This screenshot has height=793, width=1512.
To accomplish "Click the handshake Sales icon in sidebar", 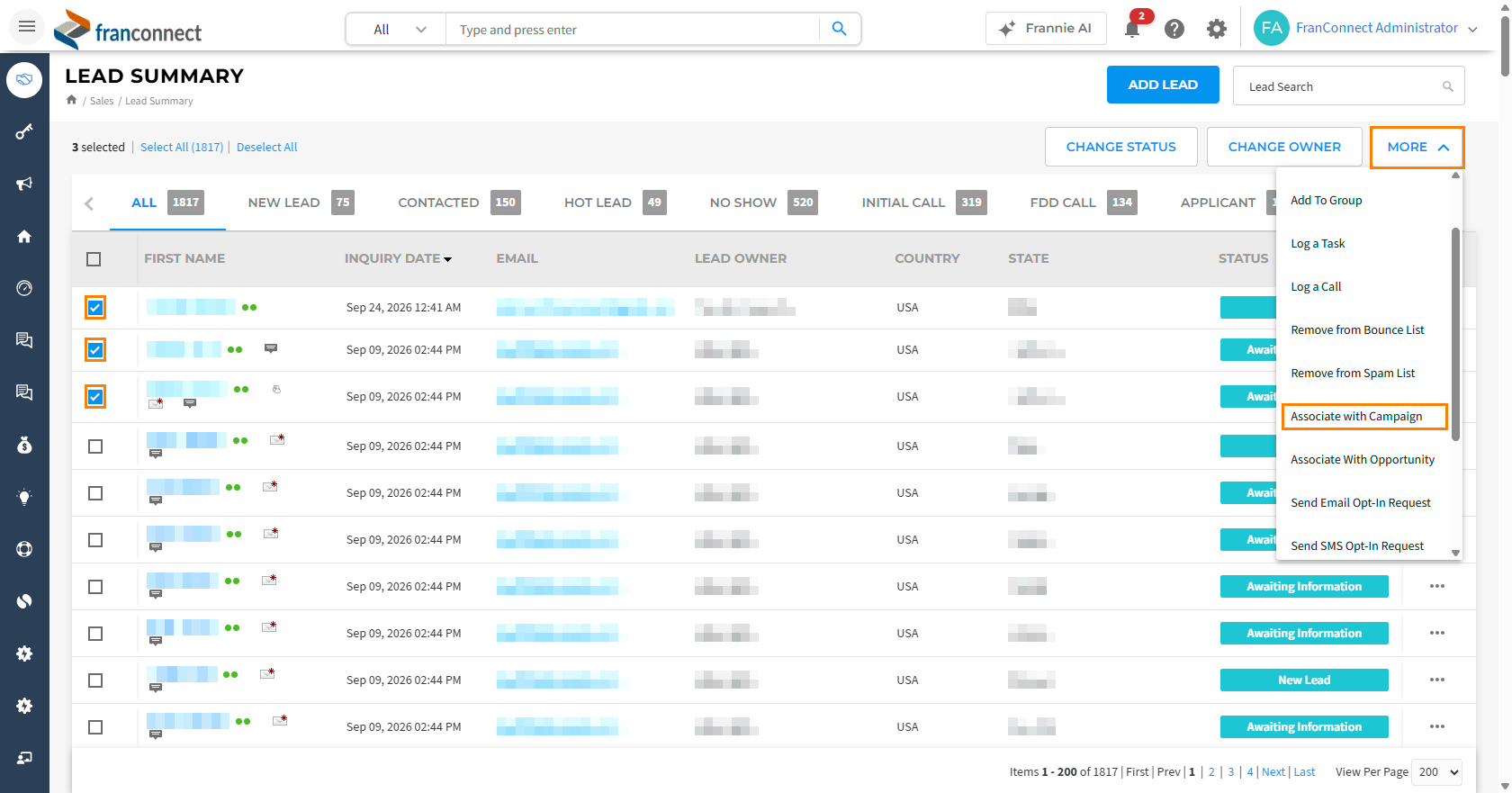I will point(24,80).
